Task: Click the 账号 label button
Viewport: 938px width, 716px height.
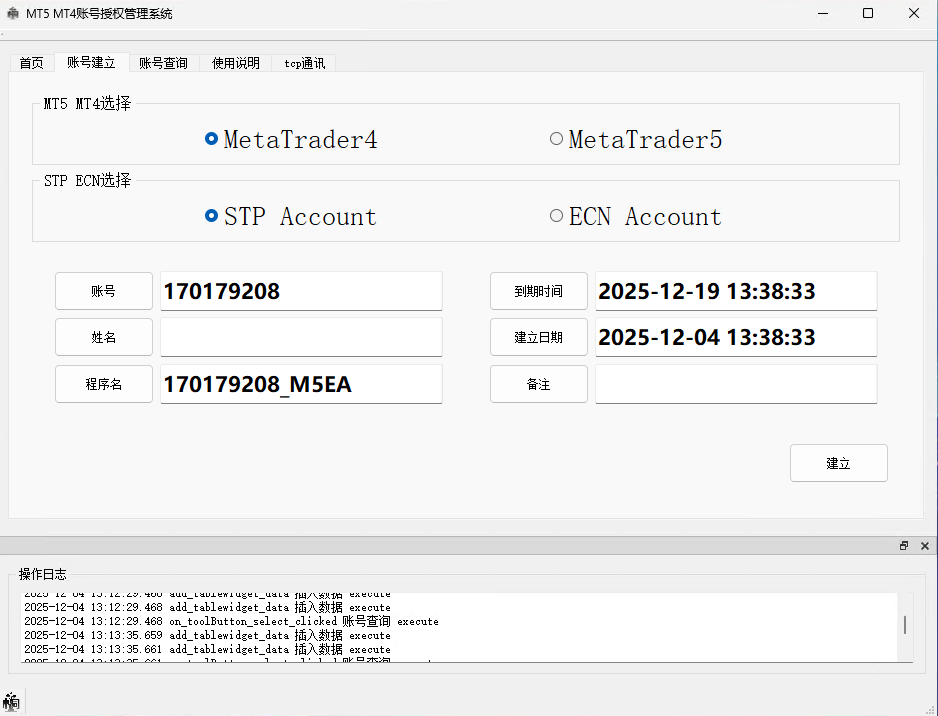Action: (x=104, y=291)
